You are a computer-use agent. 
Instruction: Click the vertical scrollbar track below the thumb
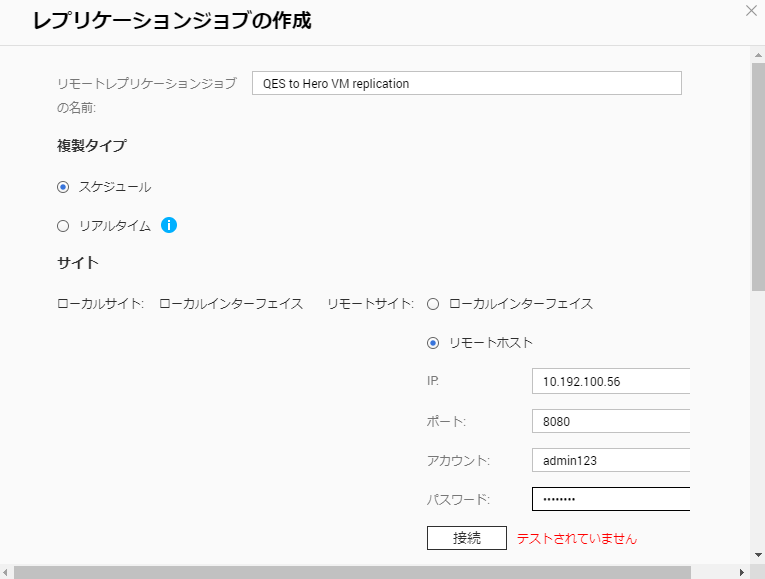[757, 420]
